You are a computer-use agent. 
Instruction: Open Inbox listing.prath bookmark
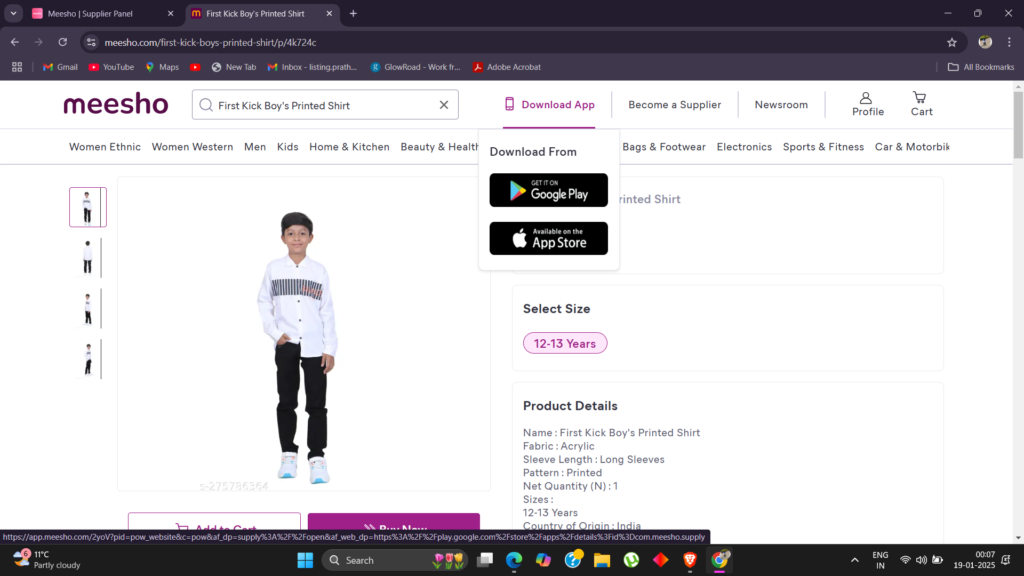tap(312, 67)
